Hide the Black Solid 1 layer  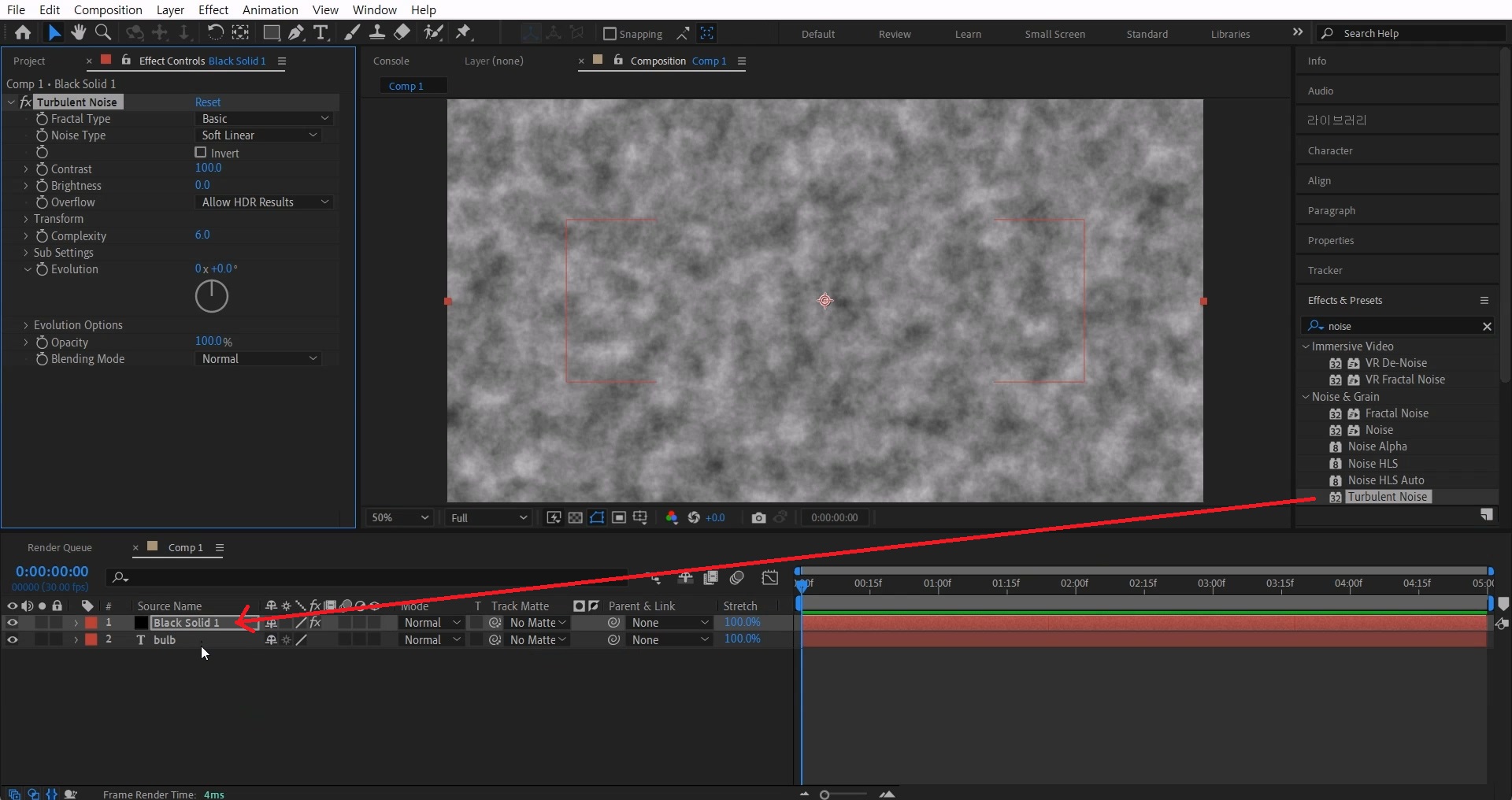tap(12, 623)
